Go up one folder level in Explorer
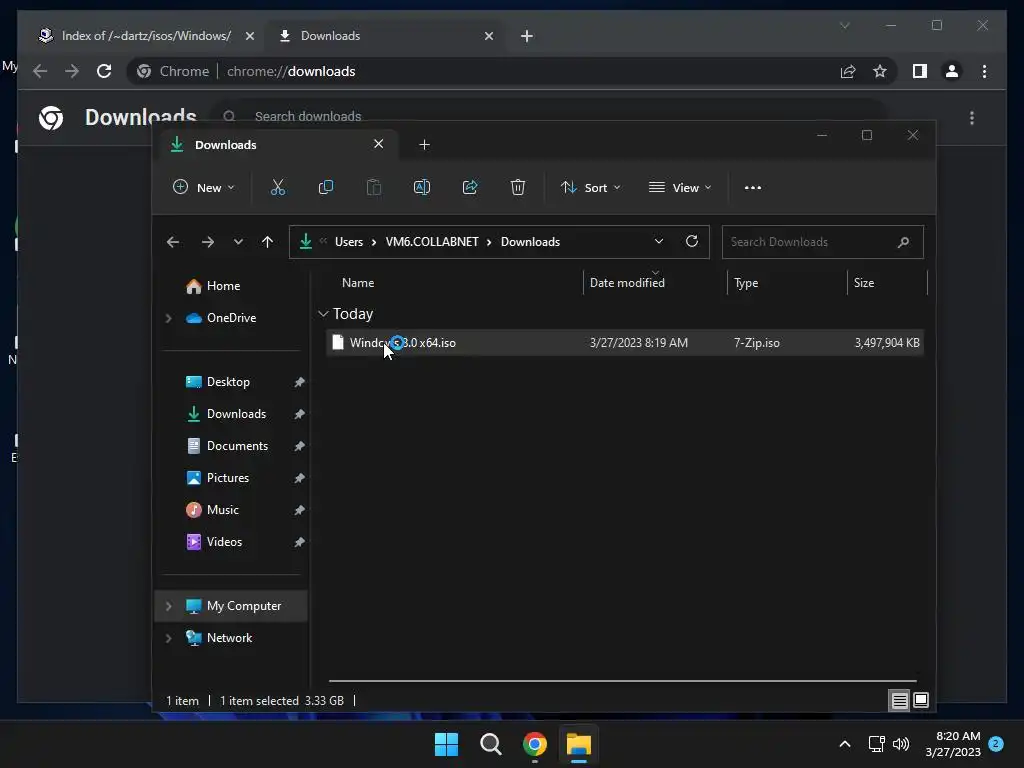 (x=267, y=242)
